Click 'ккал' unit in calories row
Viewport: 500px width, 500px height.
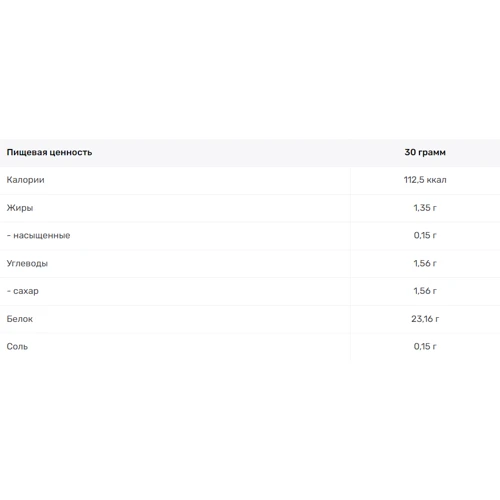click(x=436, y=180)
